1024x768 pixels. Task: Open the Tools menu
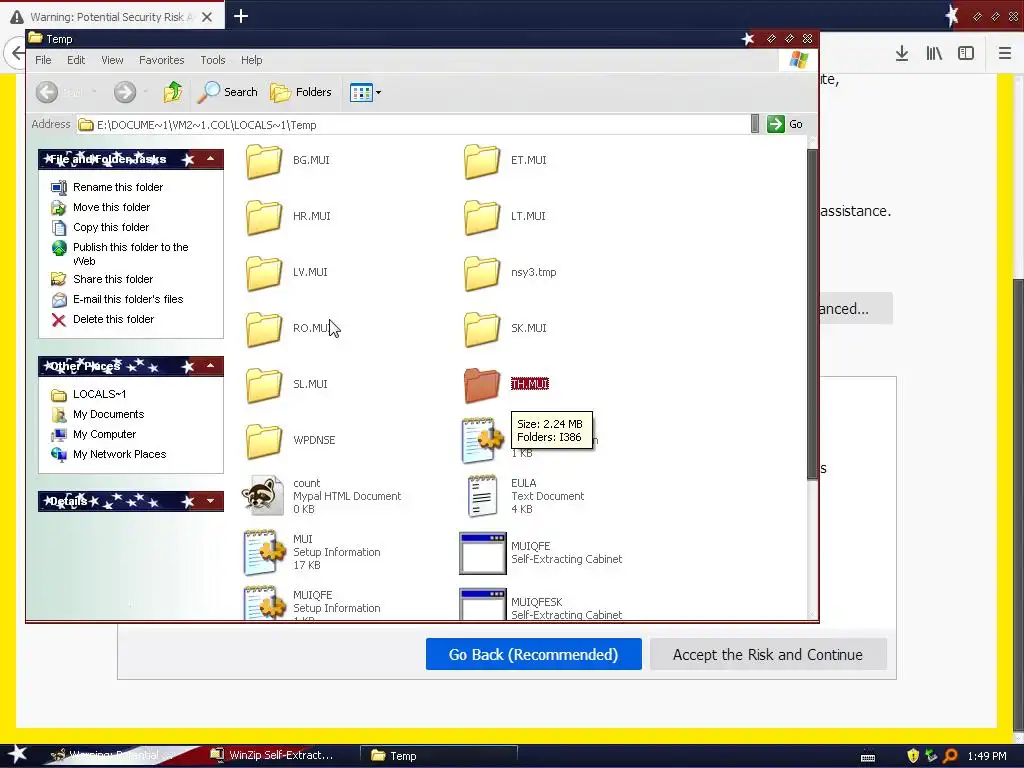212,60
